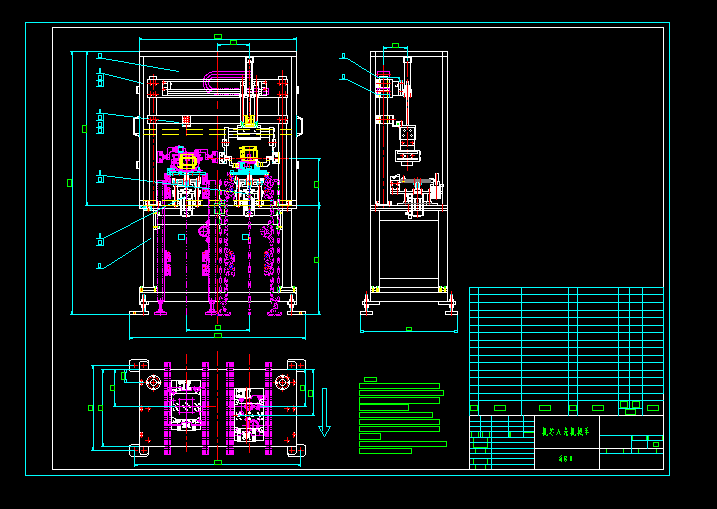This screenshot has height=509, width=717.
Task: Select the yellow component under the vertical cylinder
Action: click(249, 121)
